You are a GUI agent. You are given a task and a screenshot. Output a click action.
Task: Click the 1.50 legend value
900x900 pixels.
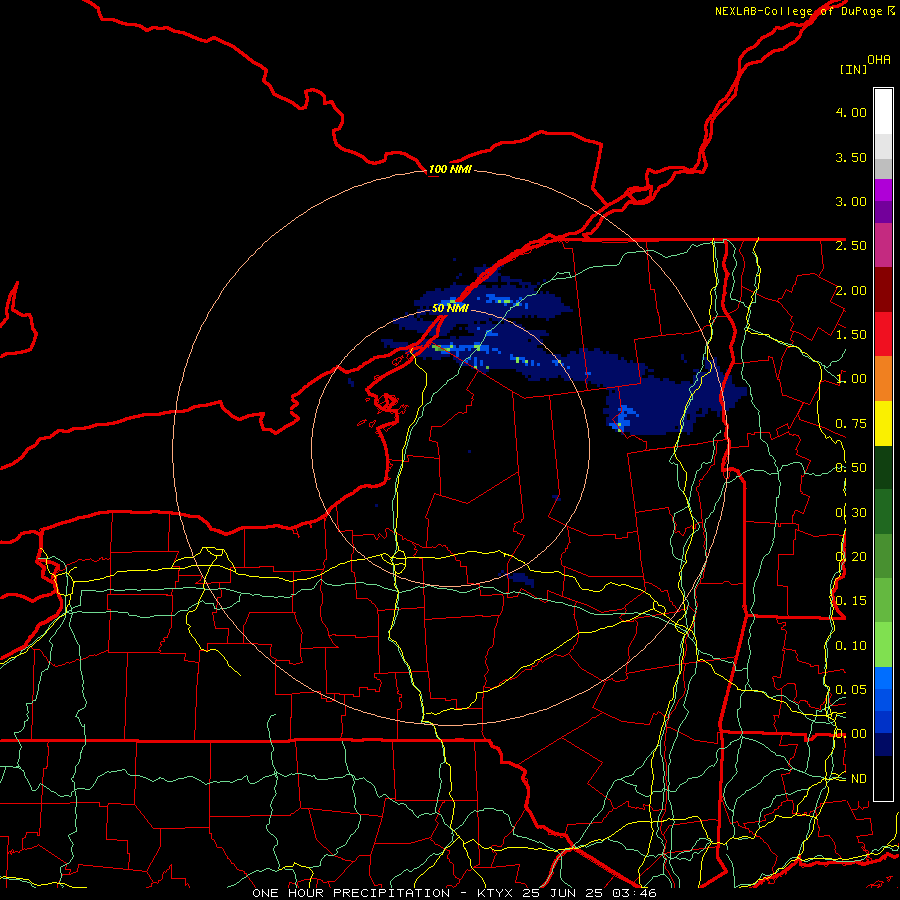[851, 335]
